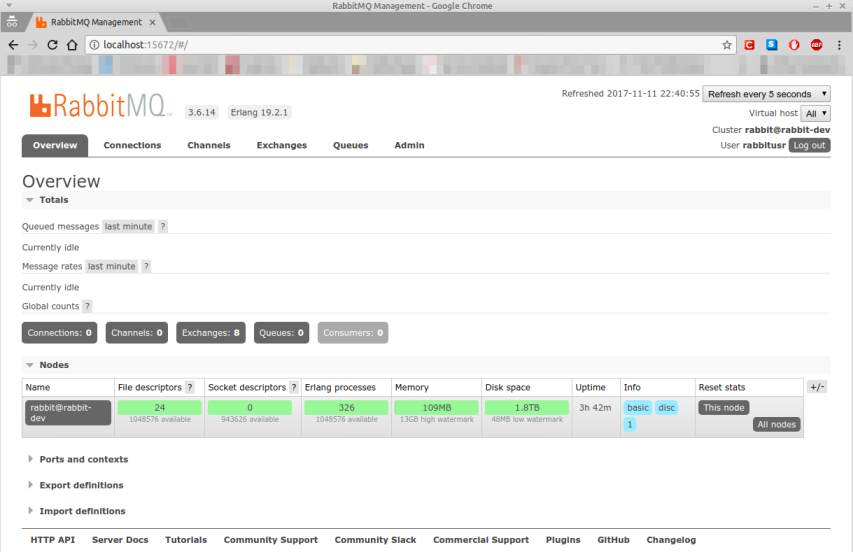Expand the Import definitions section

pos(82,511)
